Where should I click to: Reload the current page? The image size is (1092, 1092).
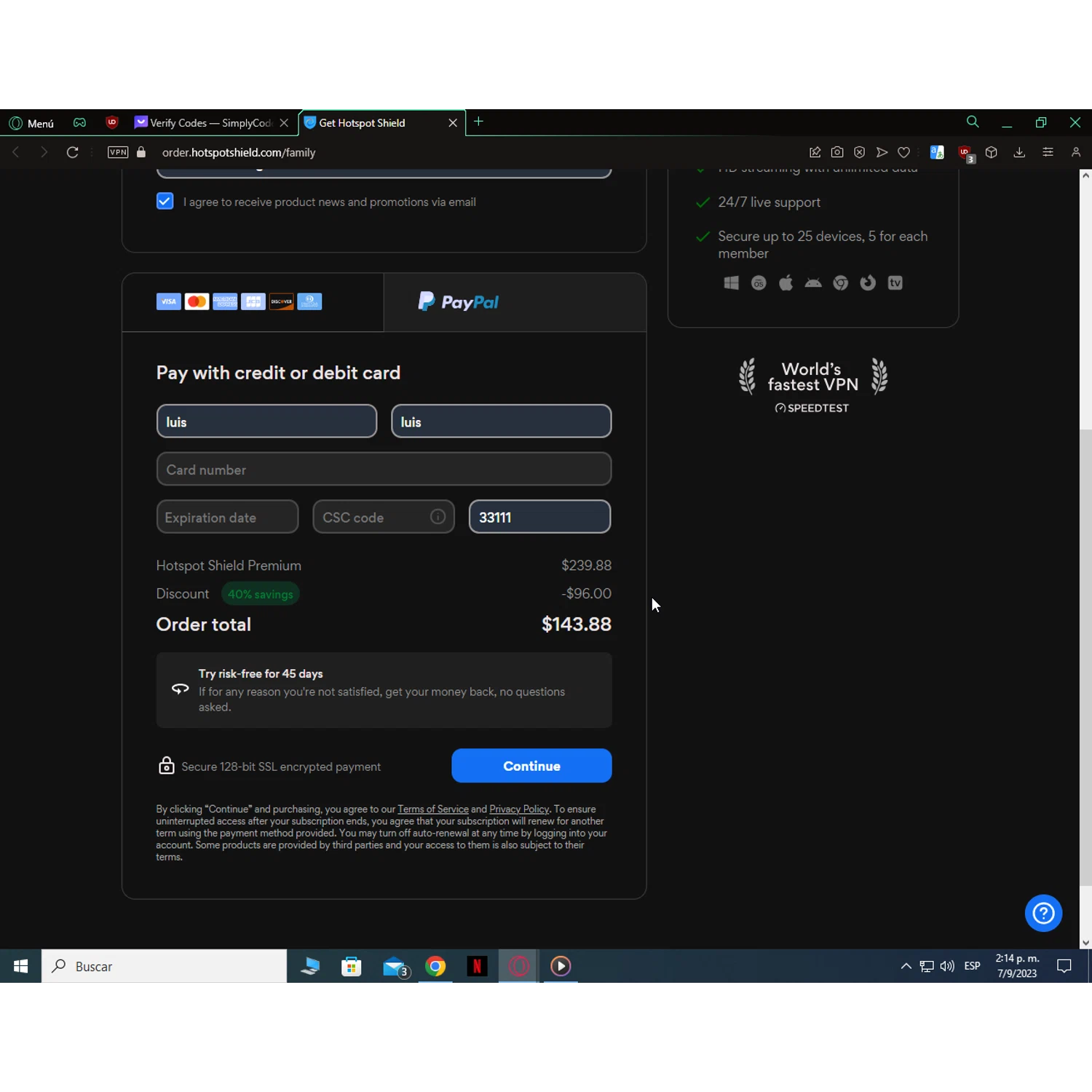pyautogui.click(x=72, y=152)
